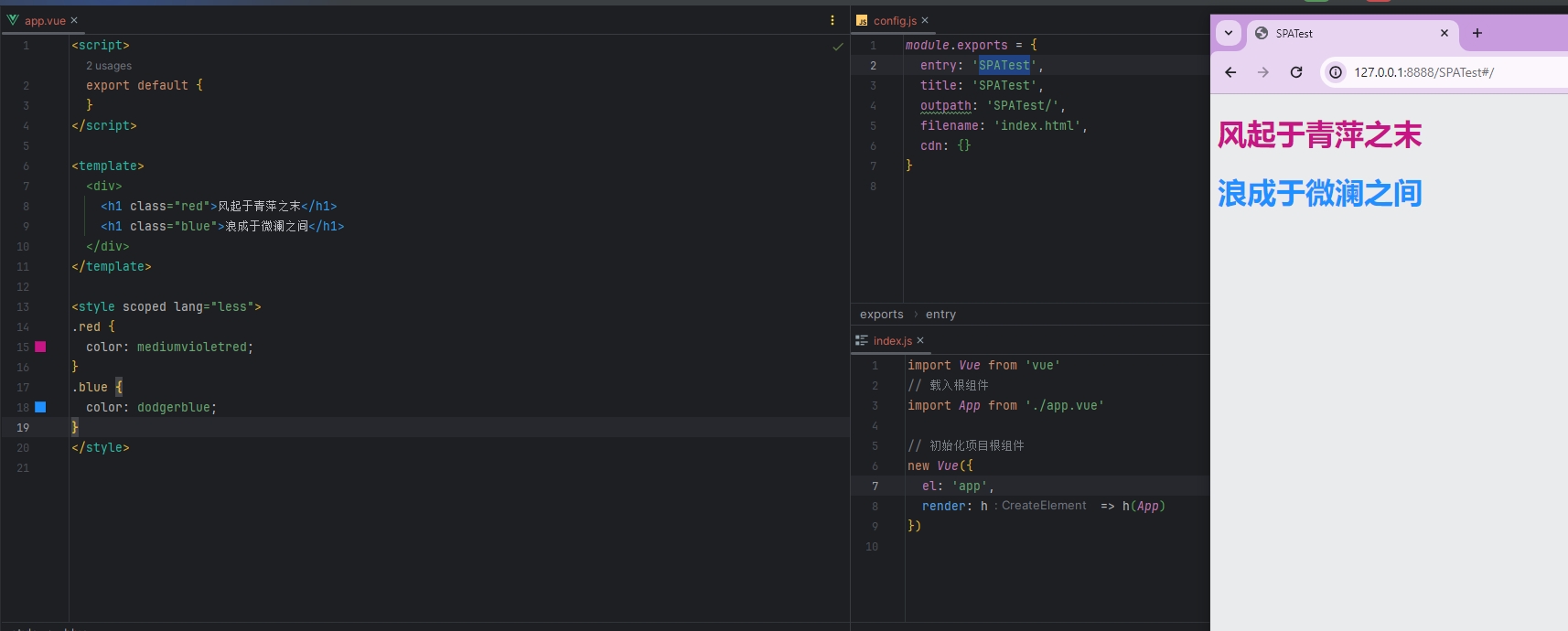Click the '2 usages' hint link
1568x631 pixels.
(109, 66)
